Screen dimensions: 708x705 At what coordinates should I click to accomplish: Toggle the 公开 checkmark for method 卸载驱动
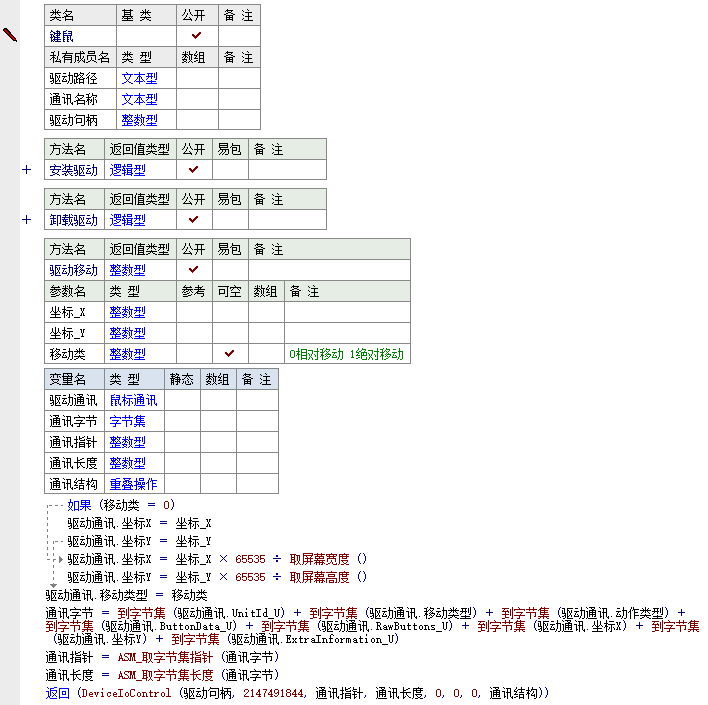point(193,220)
